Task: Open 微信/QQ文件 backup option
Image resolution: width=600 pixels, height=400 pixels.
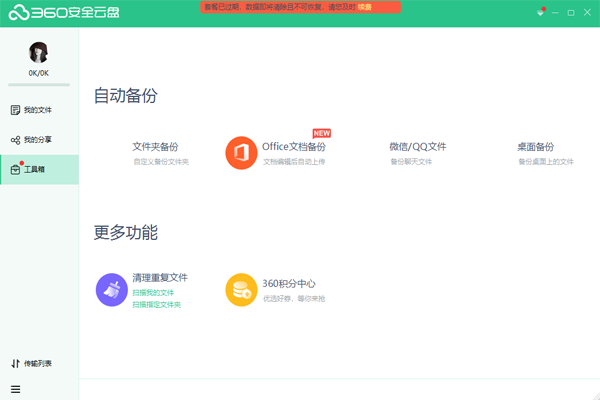Action: tap(418, 147)
